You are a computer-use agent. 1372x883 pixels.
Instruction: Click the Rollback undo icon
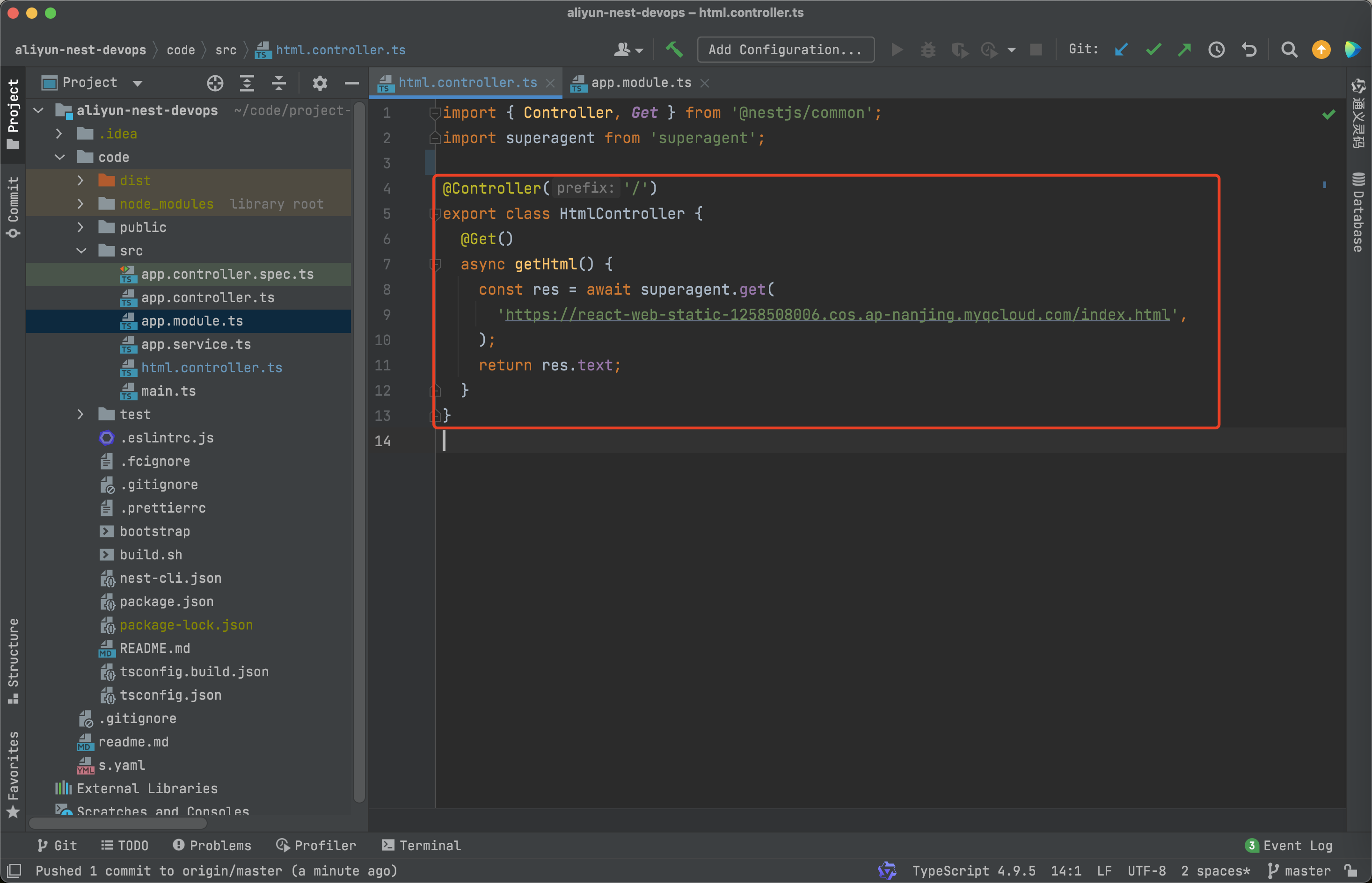(x=1248, y=50)
